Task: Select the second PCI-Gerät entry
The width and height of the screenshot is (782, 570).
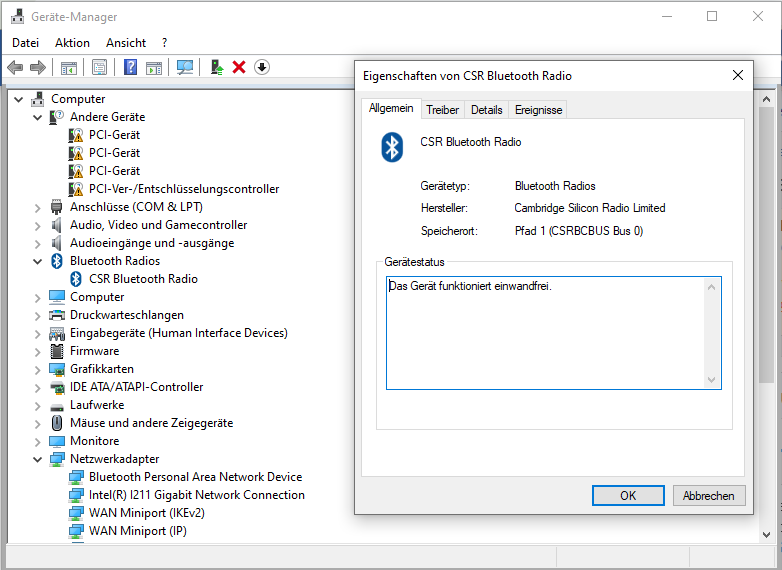Action: (x=114, y=153)
